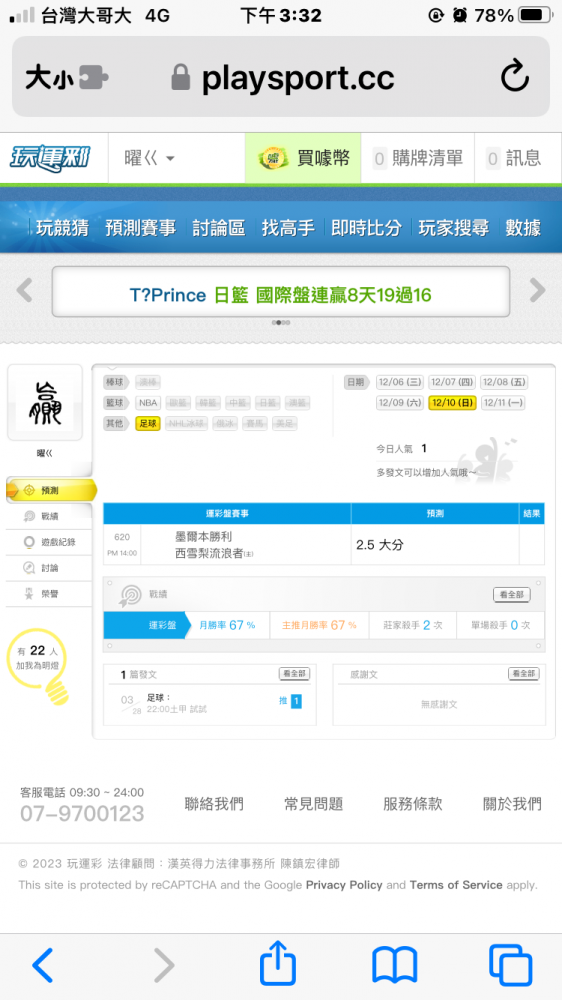
Task: Expand the 曜巜 account dropdown
Action: click(149, 158)
